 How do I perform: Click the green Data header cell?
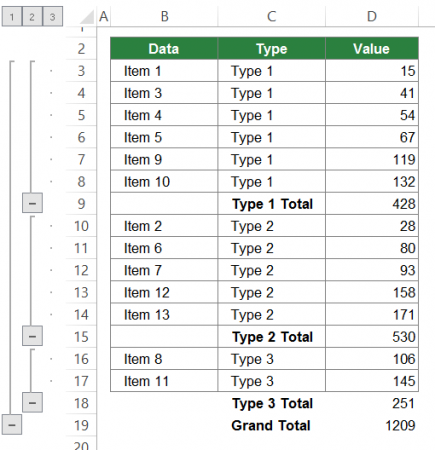[x=164, y=49]
